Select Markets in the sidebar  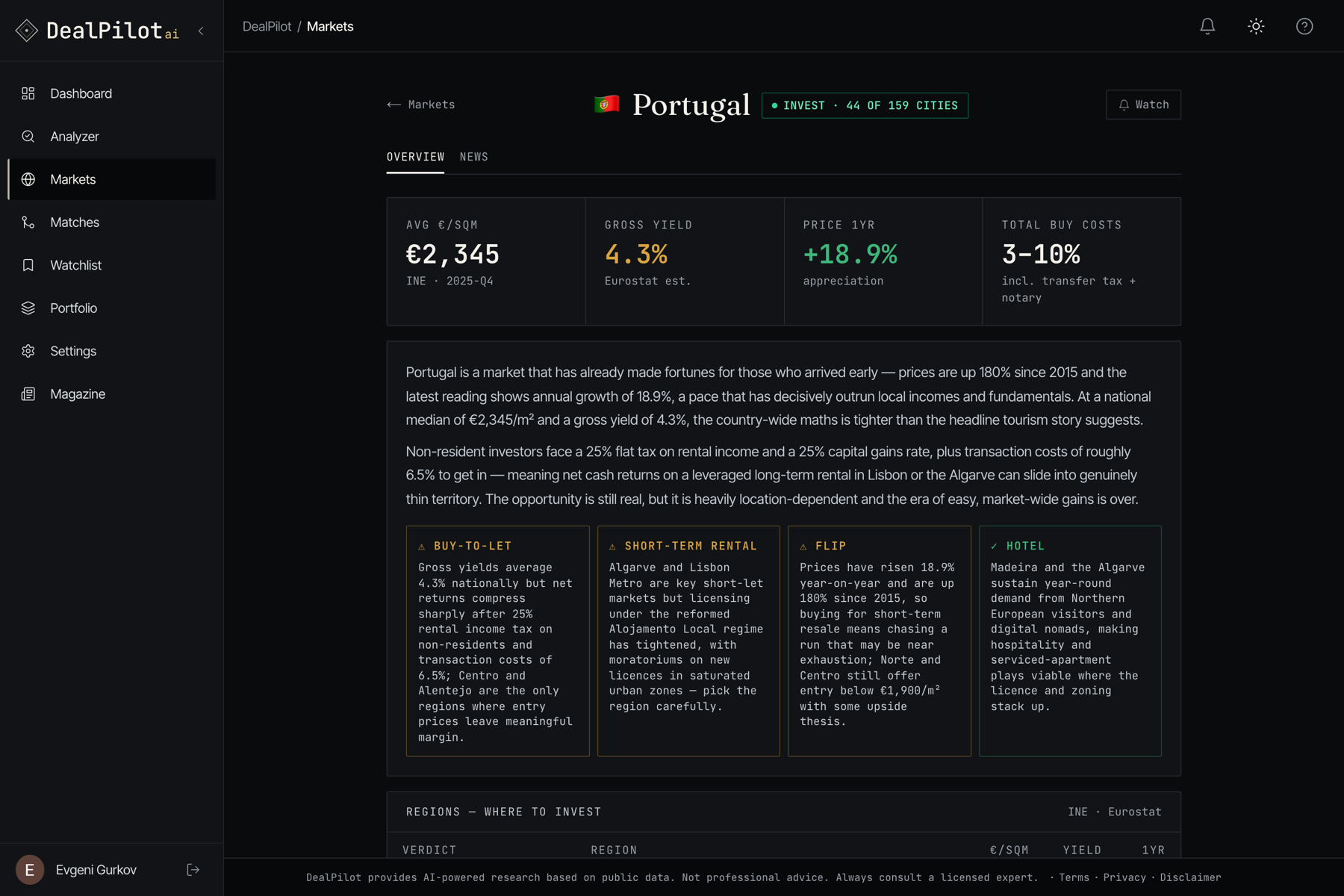point(112,179)
